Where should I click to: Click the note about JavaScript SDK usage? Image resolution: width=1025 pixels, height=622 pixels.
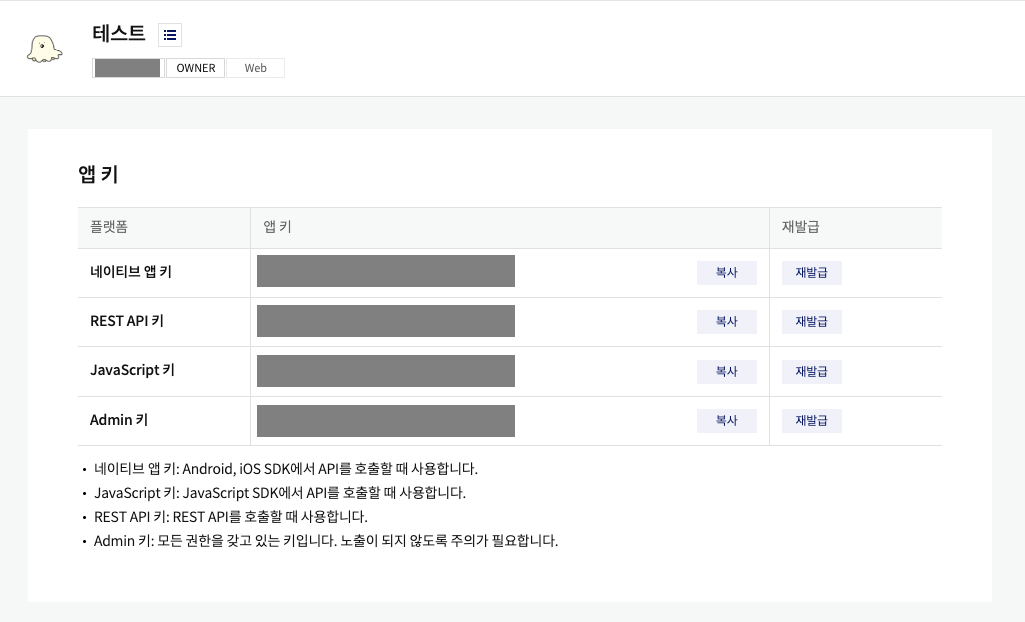pos(280,493)
